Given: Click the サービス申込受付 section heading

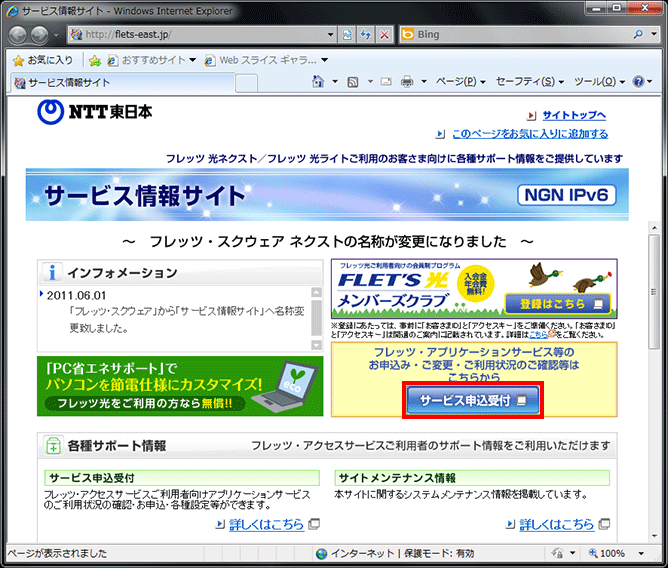Looking at the screenshot, I should 181,478.
